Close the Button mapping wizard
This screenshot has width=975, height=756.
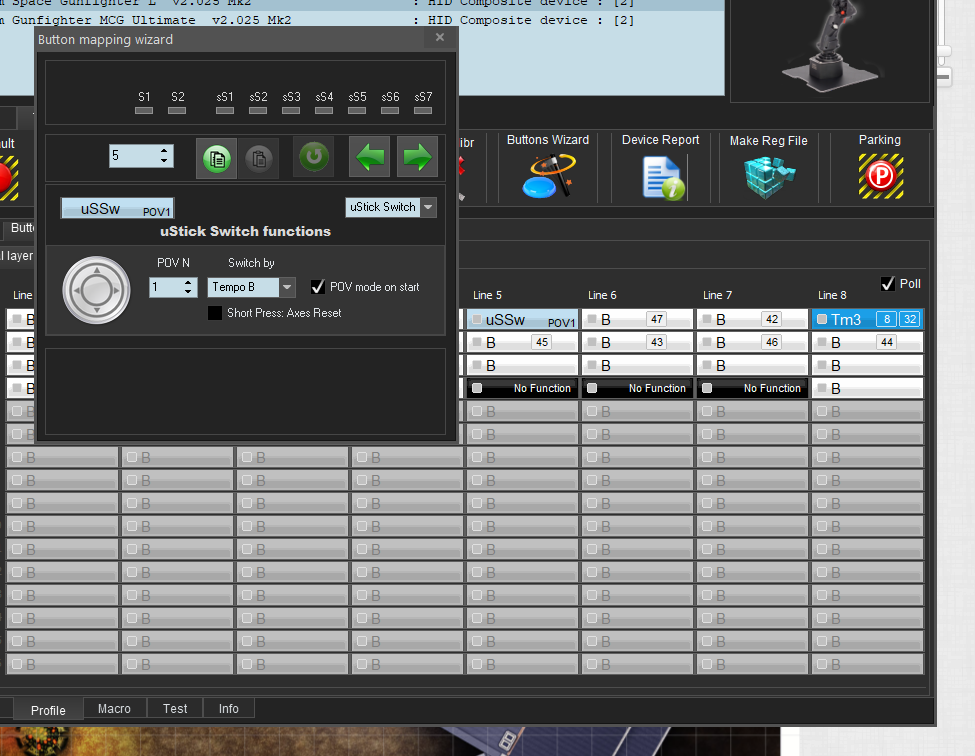point(440,37)
